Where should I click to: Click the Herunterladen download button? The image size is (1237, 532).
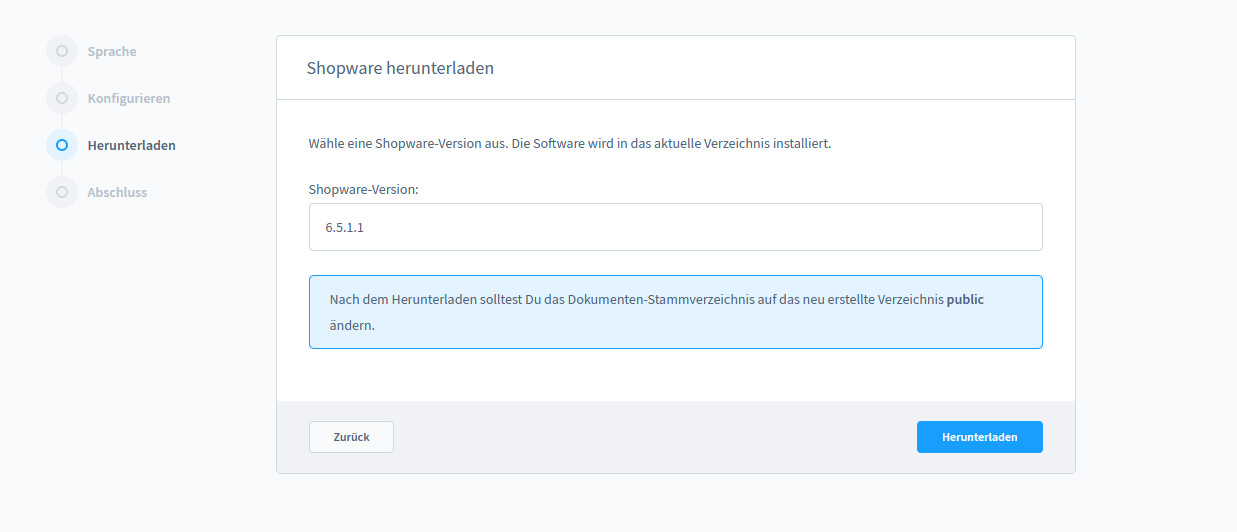click(979, 437)
